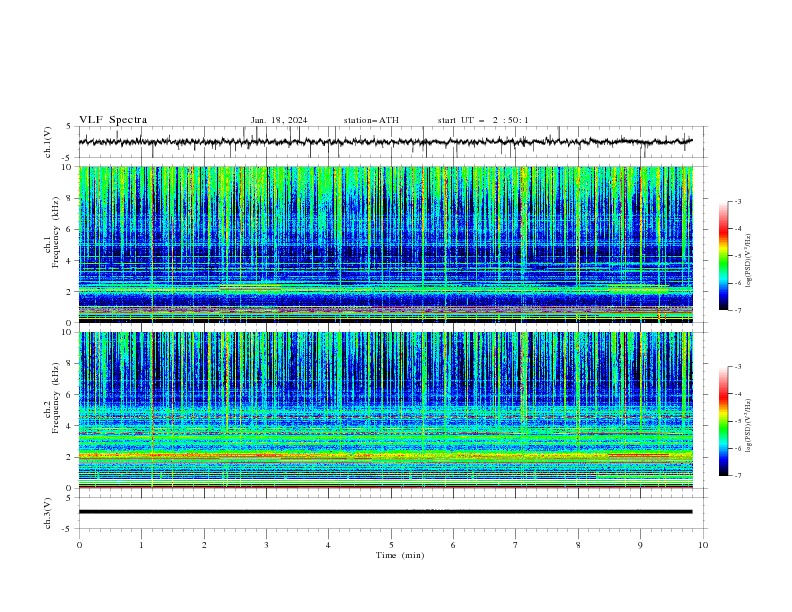The width and height of the screenshot is (792, 612).
Task: Click the "Time (min)" axis title
Action: coord(400,555)
